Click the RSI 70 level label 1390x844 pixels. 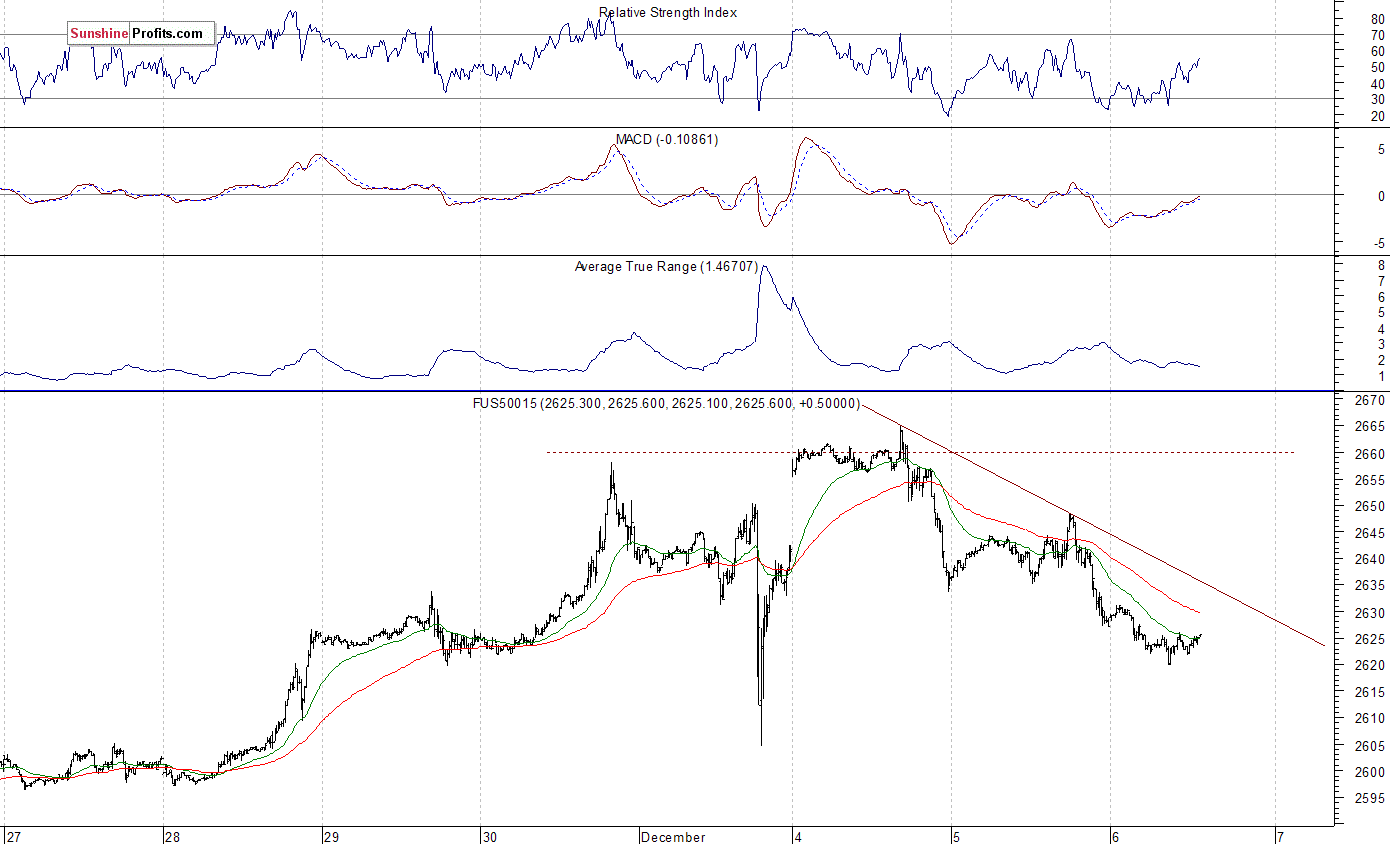[x=1377, y=35]
